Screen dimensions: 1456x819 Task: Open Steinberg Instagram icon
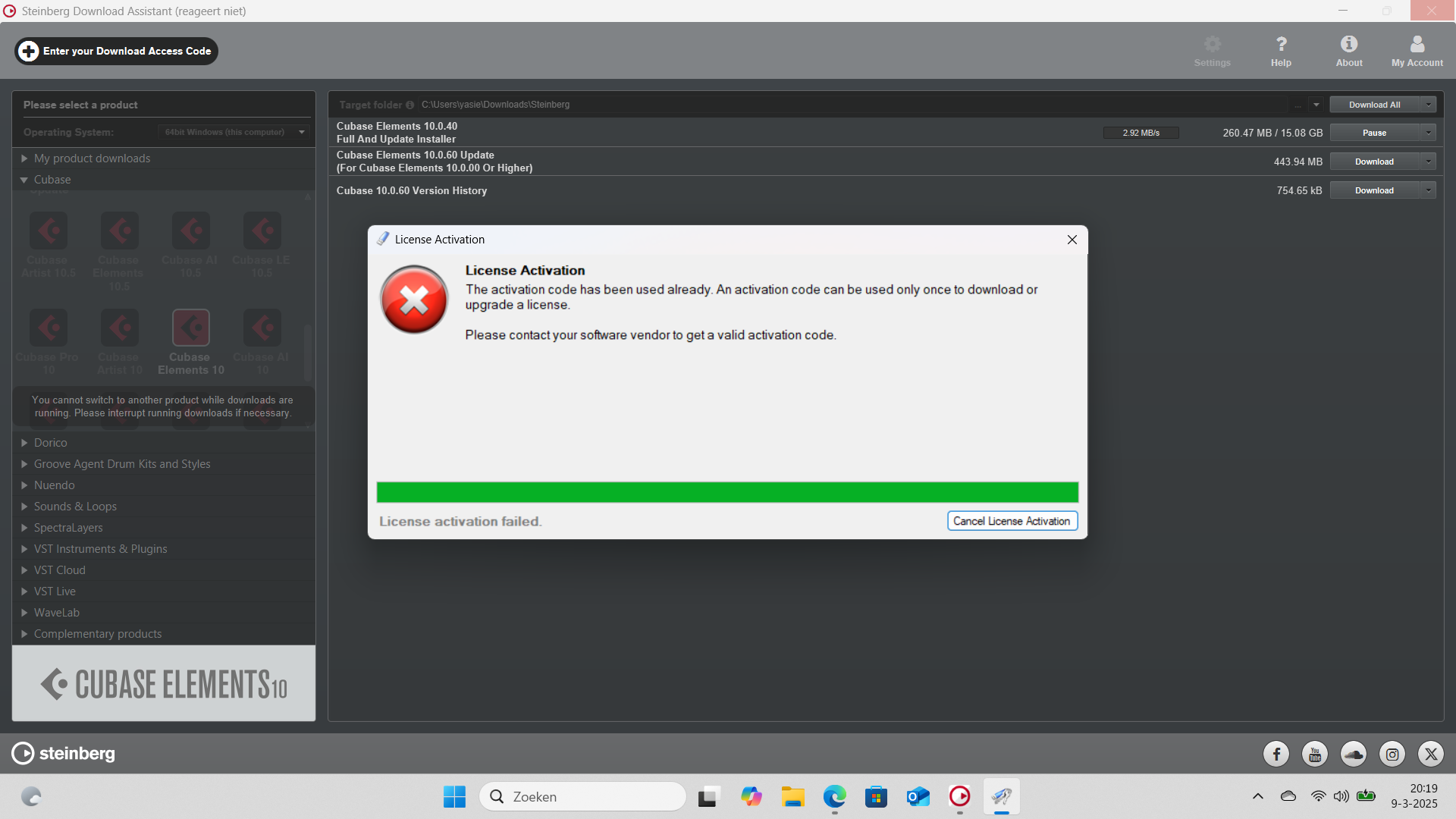[x=1392, y=754]
